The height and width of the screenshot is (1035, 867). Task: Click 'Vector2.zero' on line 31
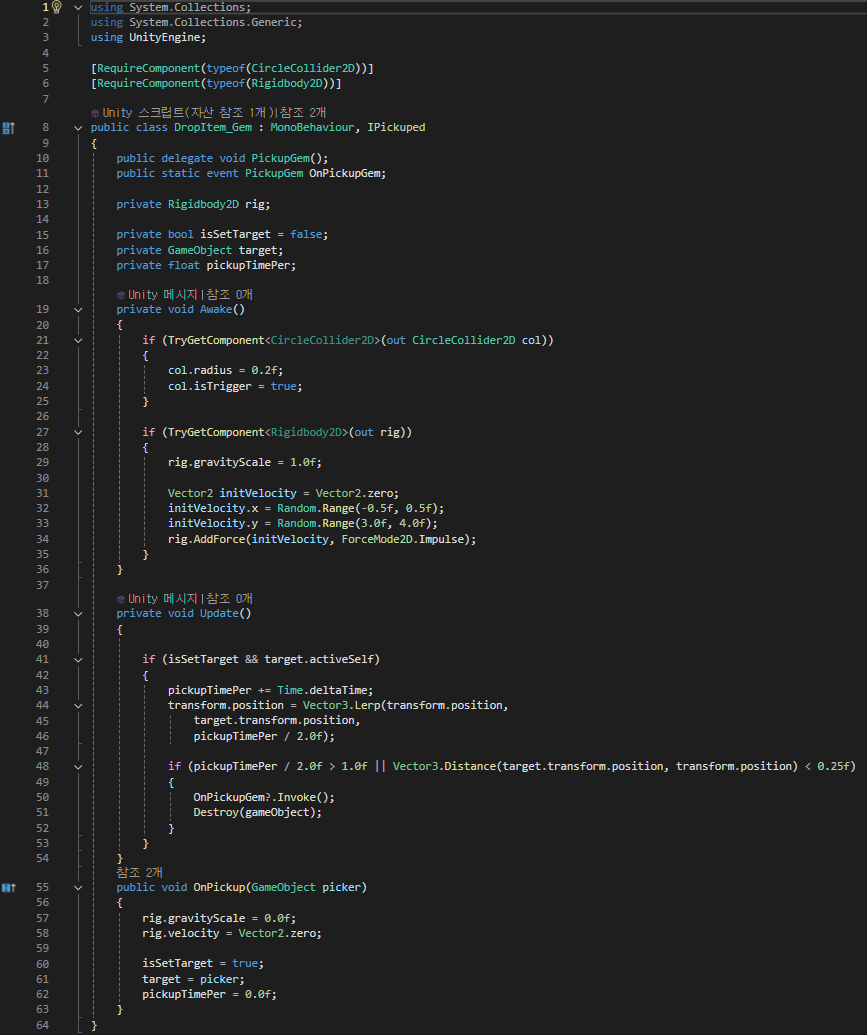coord(354,494)
